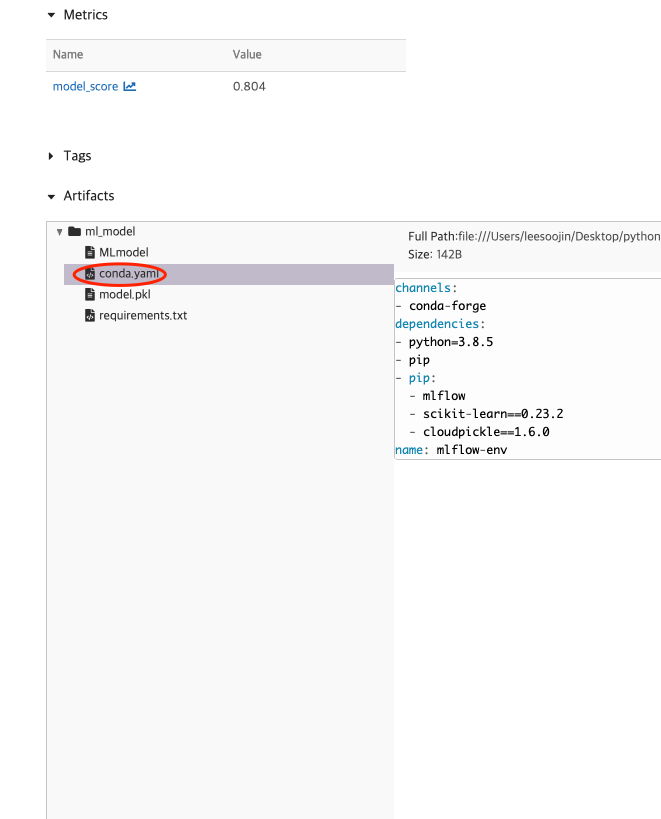
Task: Click the Tags section heading
Action: click(x=77, y=156)
